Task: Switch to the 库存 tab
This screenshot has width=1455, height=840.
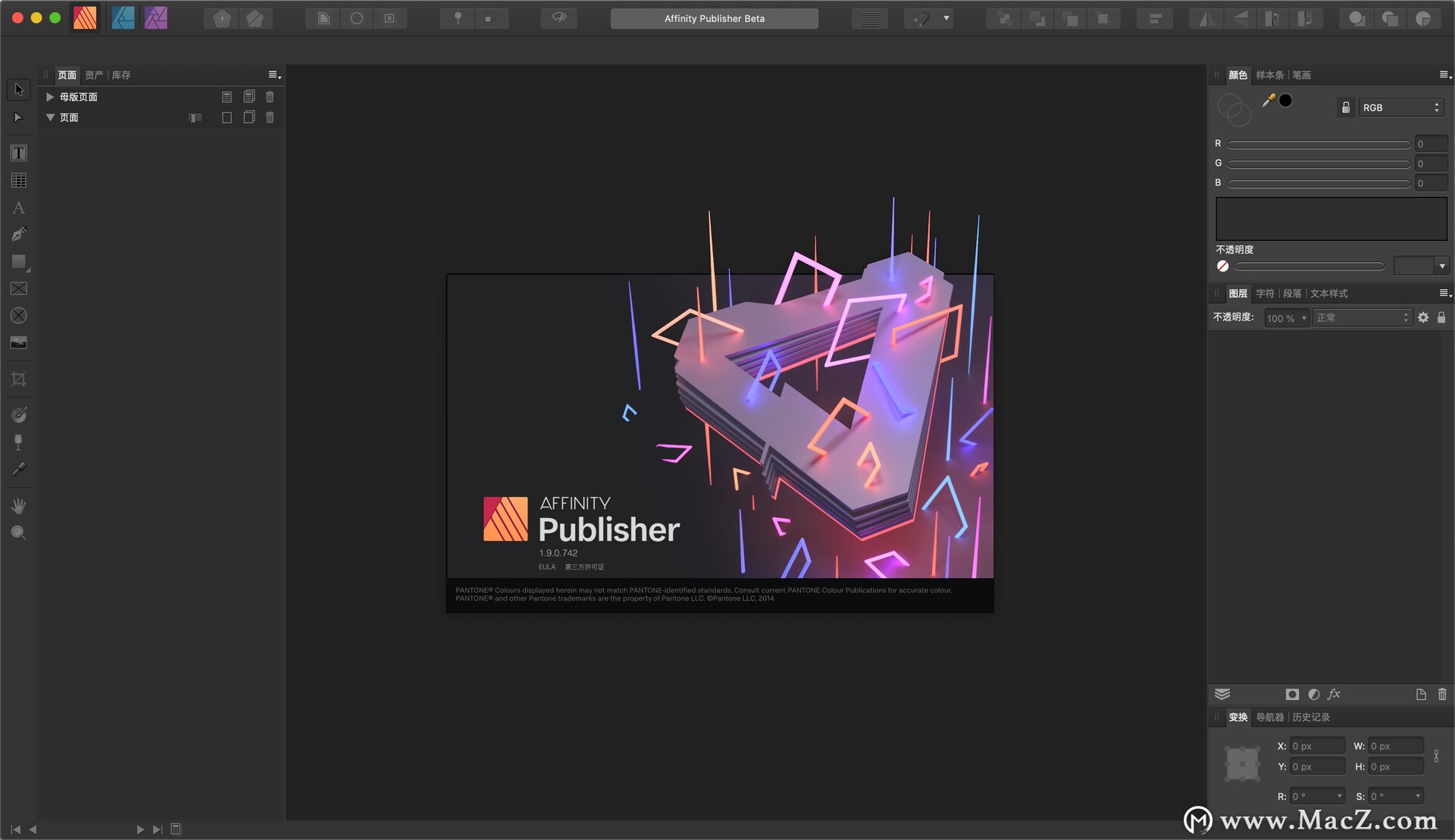Action: point(121,75)
